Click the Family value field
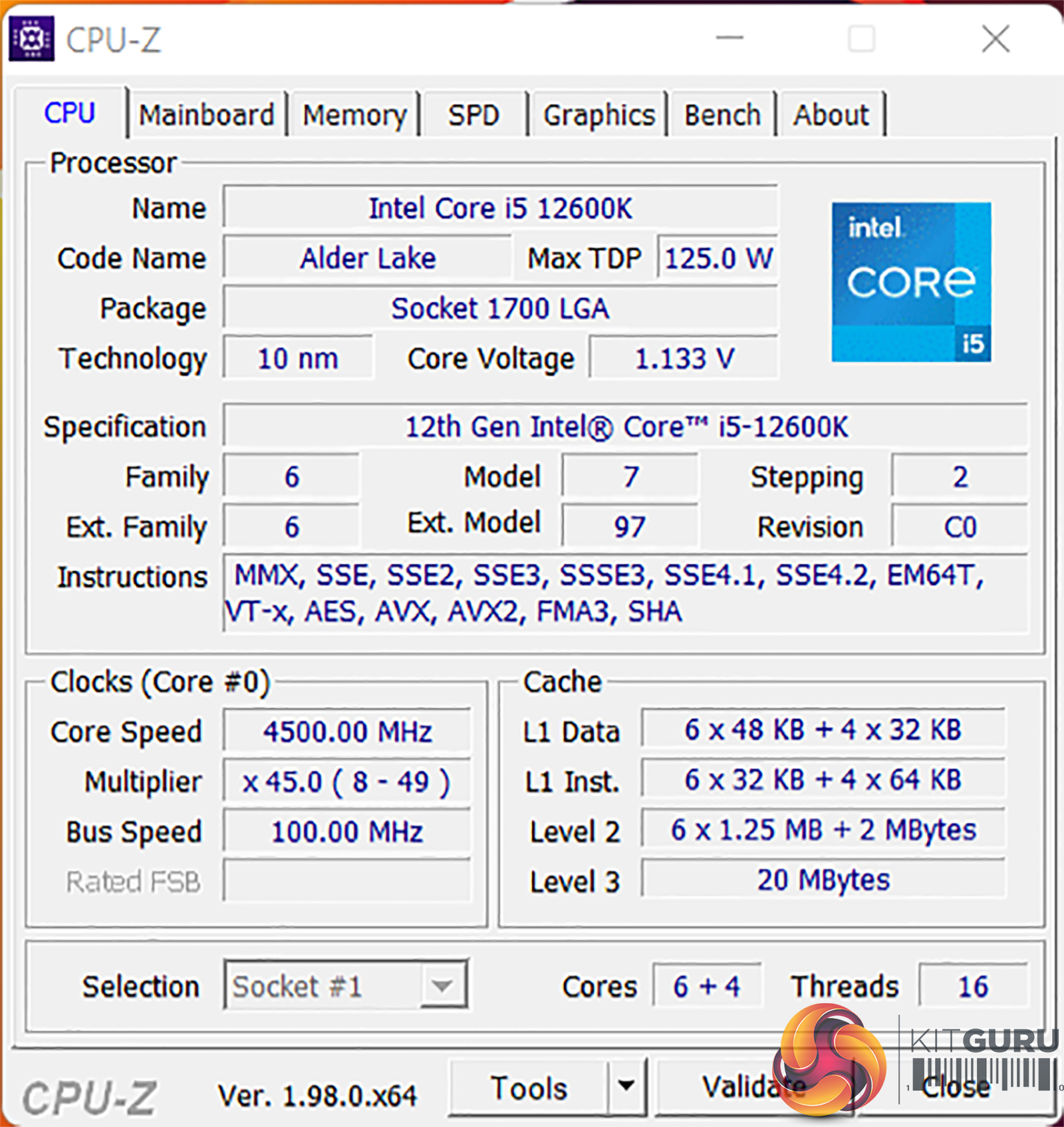 [x=292, y=476]
